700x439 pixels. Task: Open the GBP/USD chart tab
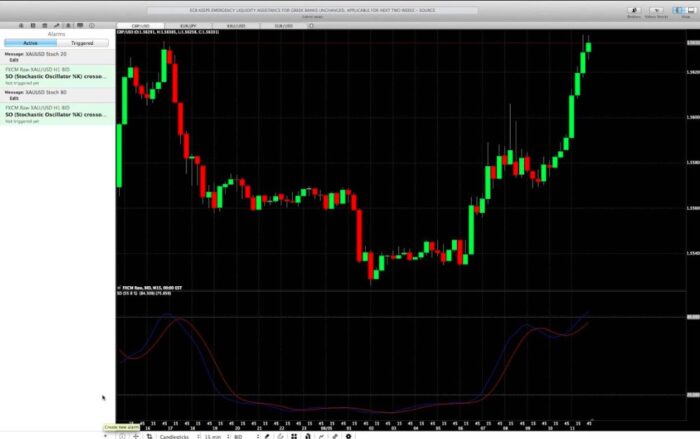(x=140, y=26)
